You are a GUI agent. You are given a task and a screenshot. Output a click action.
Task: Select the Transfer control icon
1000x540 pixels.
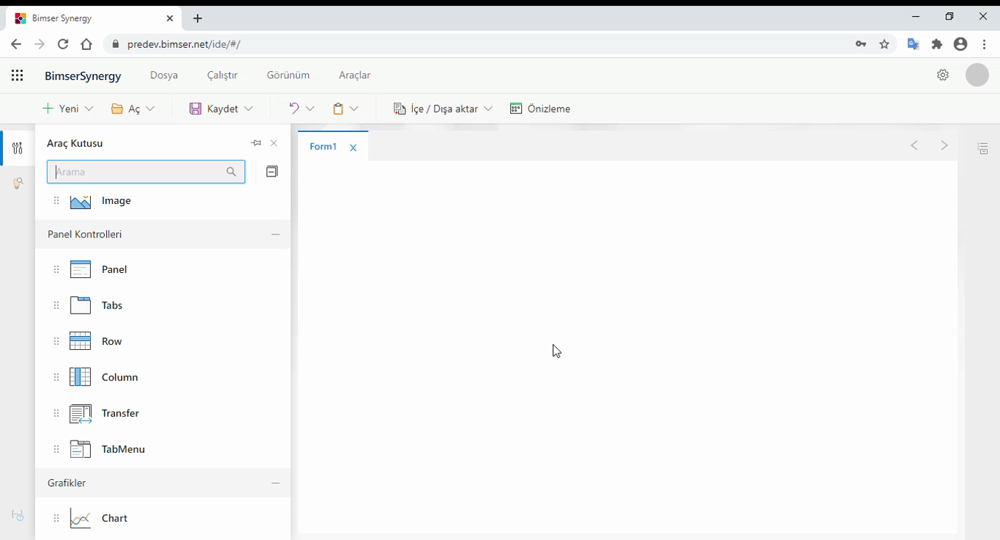81,413
